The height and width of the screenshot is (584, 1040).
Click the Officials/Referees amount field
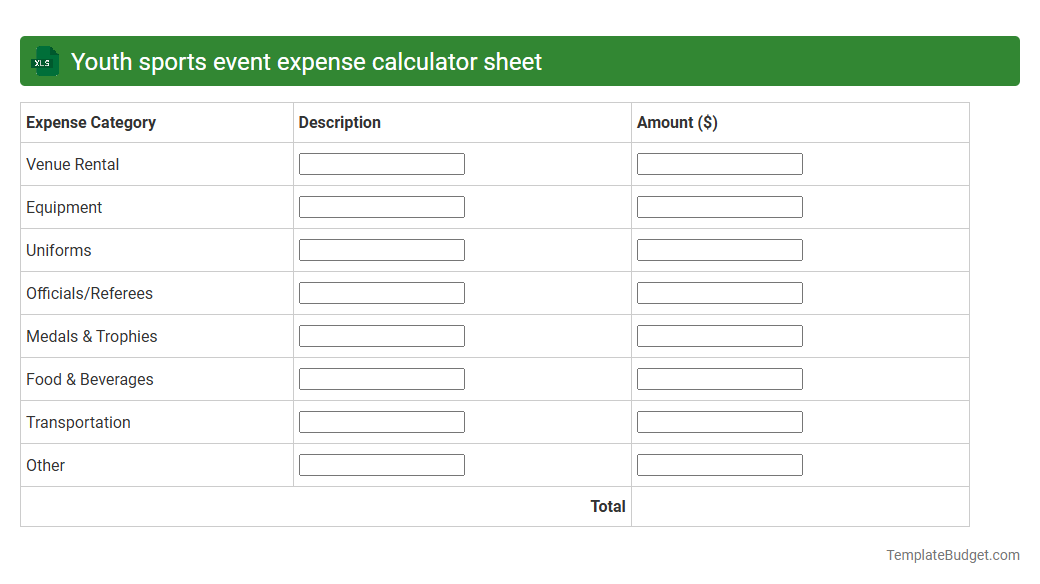(719, 292)
